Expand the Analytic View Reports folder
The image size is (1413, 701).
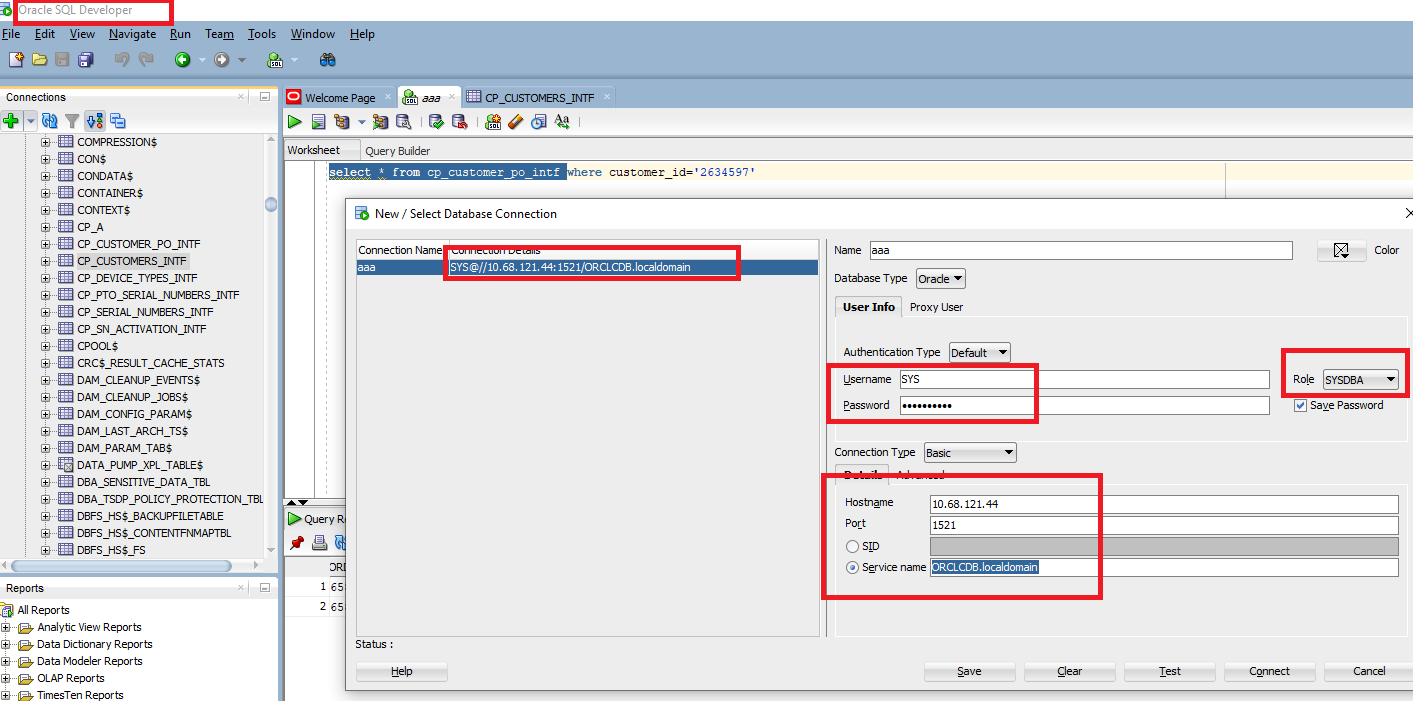click(x=6, y=627)
